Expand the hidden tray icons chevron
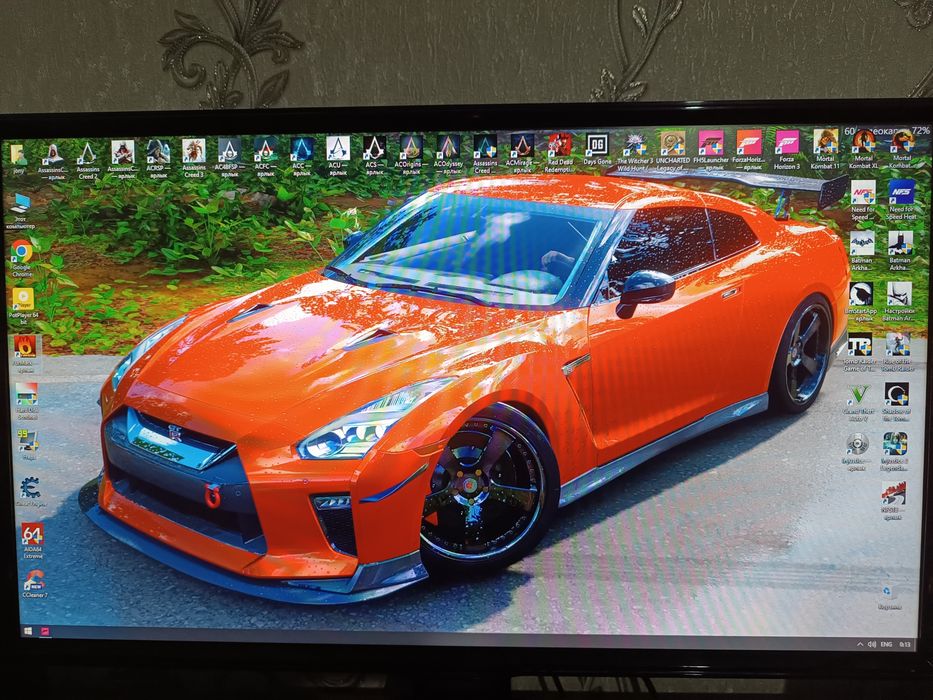This screenshot has height=700, width=933. click(x=860, y=644)
